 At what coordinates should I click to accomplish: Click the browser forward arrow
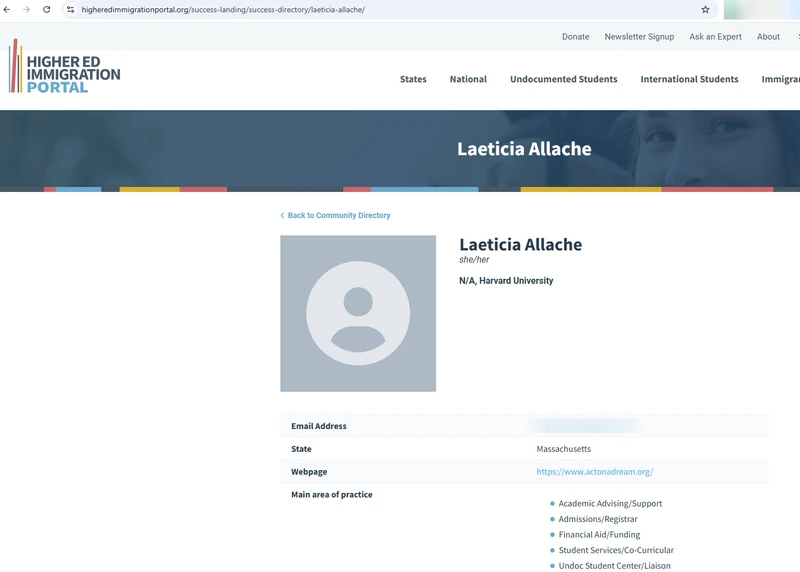click(27, 10)
